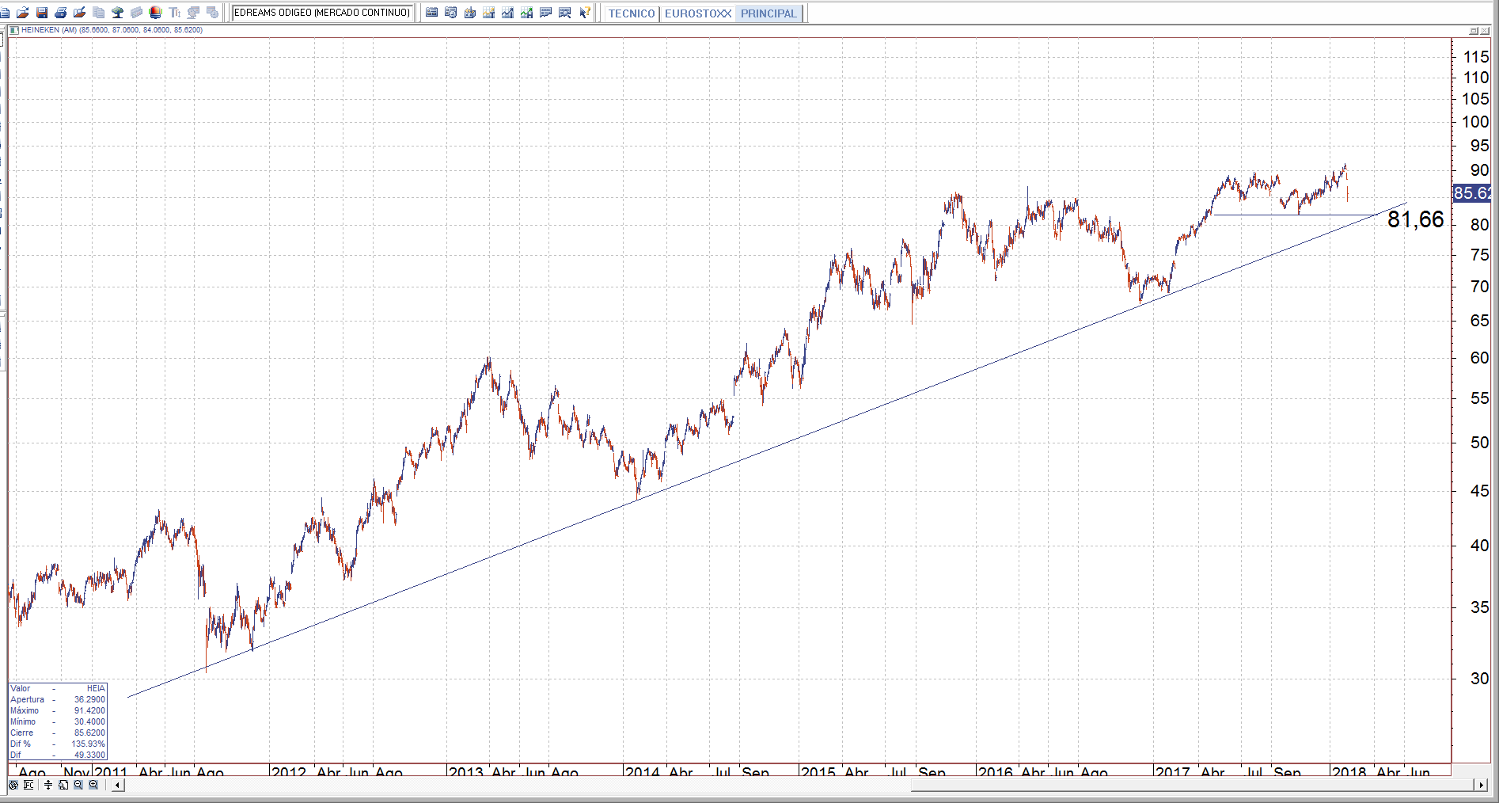This screenshot has width=1499, height=803.
Task: Click the open folder icon
Action: tap(23, 13)
